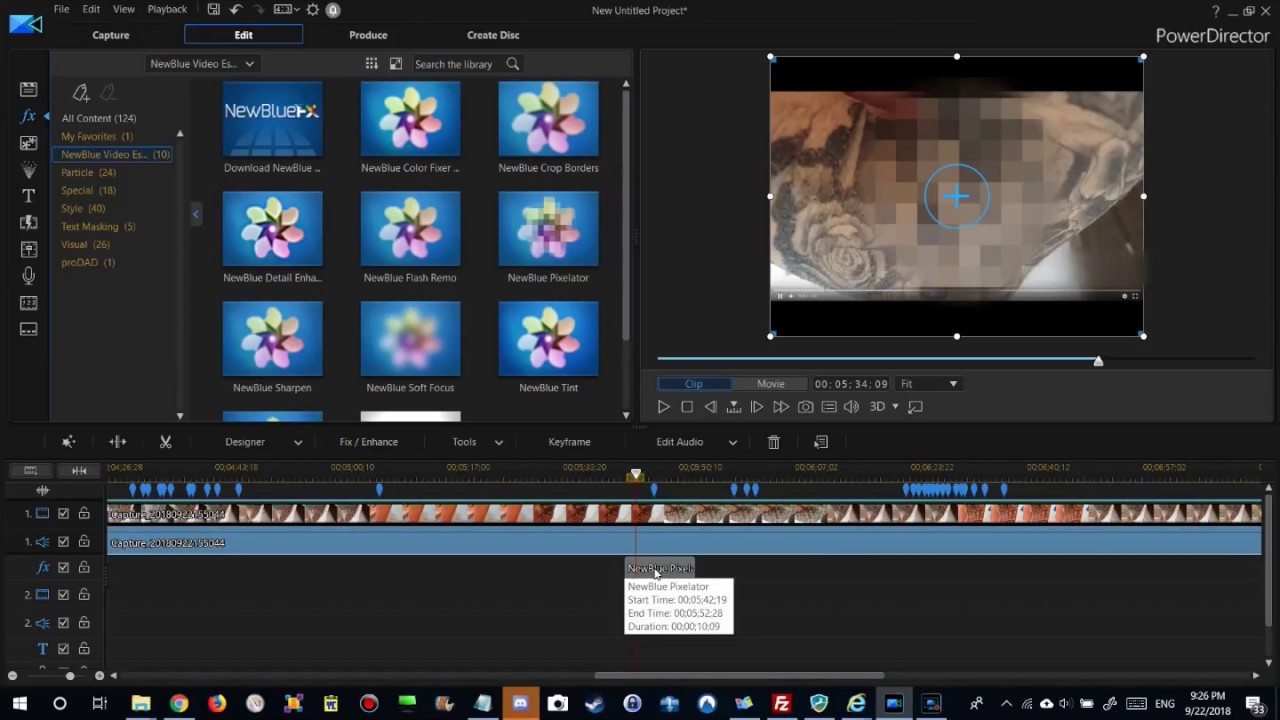Click the timeline zoom slider handle
Image resolution: width=1280 pixels, height=720 pixels.
(70, 676)
